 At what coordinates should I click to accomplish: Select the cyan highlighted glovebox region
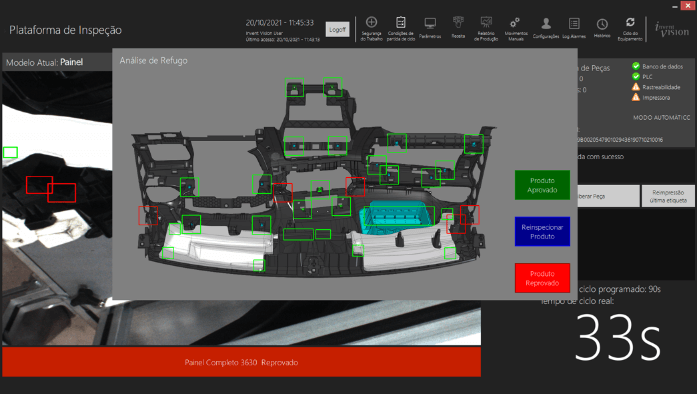[x=397, y=217]
